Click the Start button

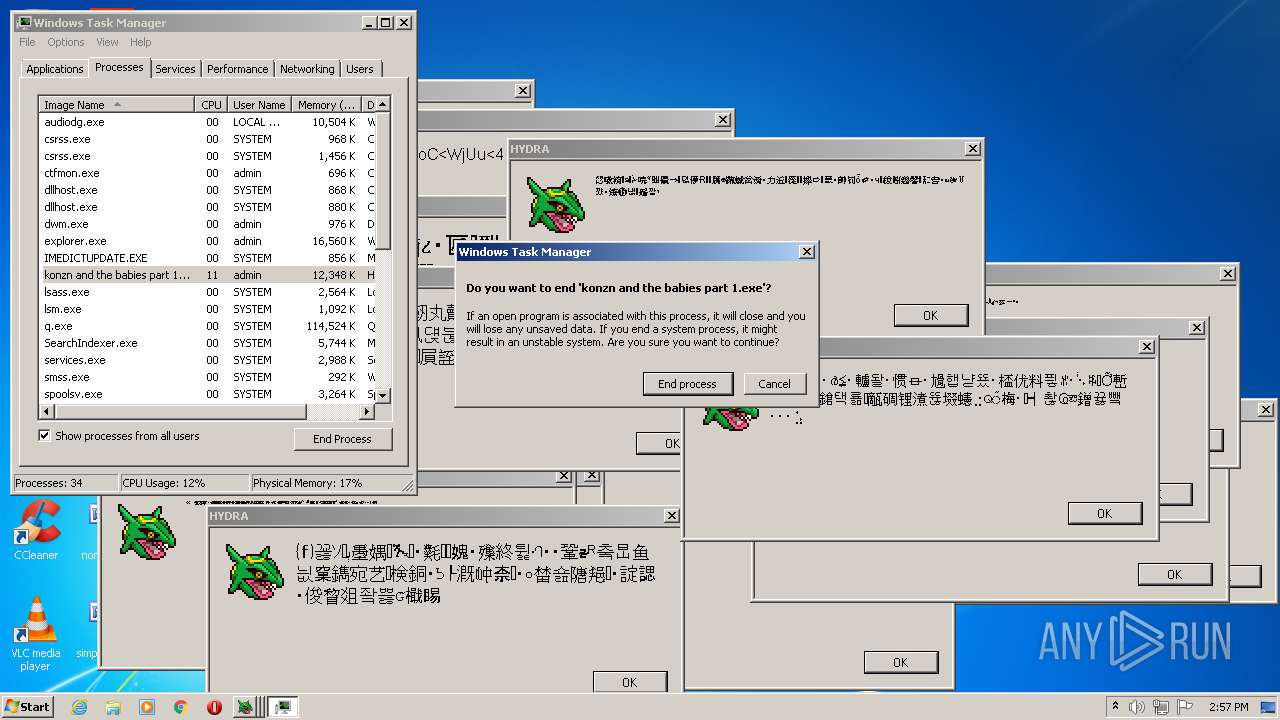(x=27, y=707)
